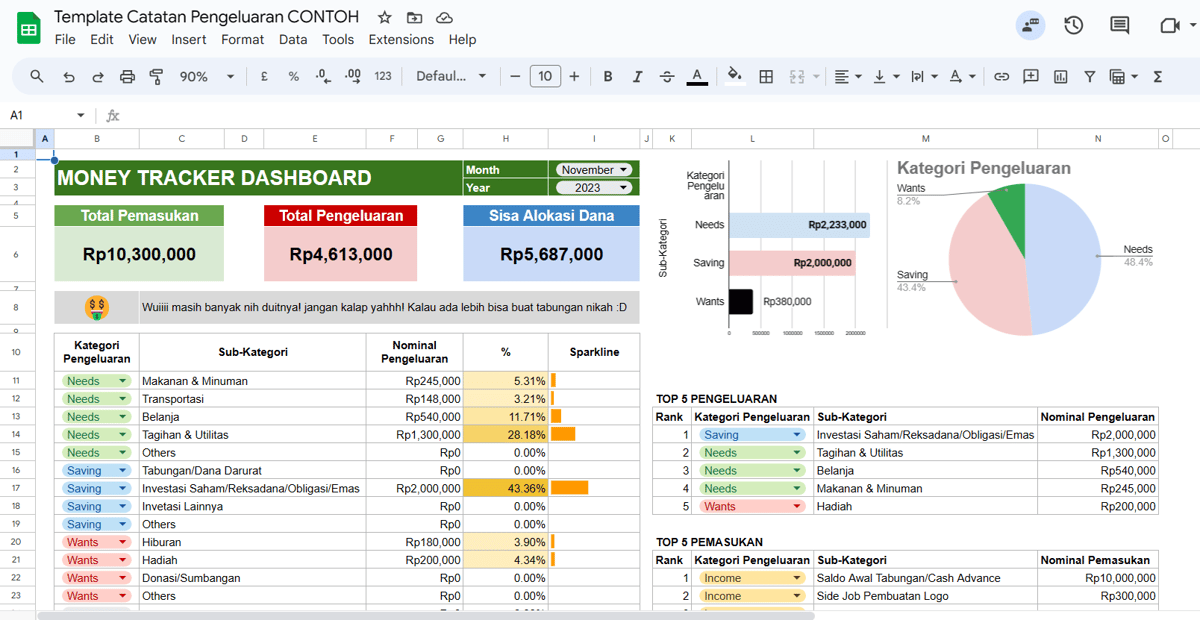Toggle bold formatting

pos(608,76)
